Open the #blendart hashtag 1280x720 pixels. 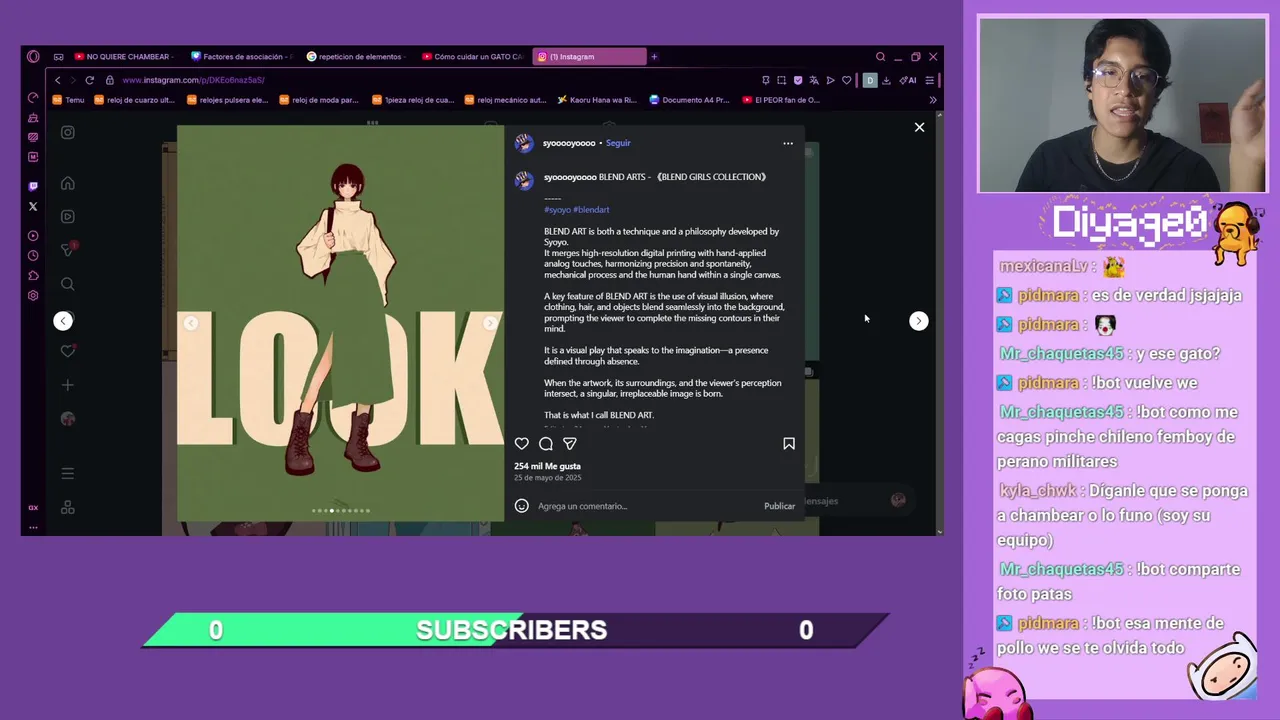click(591, 210)
